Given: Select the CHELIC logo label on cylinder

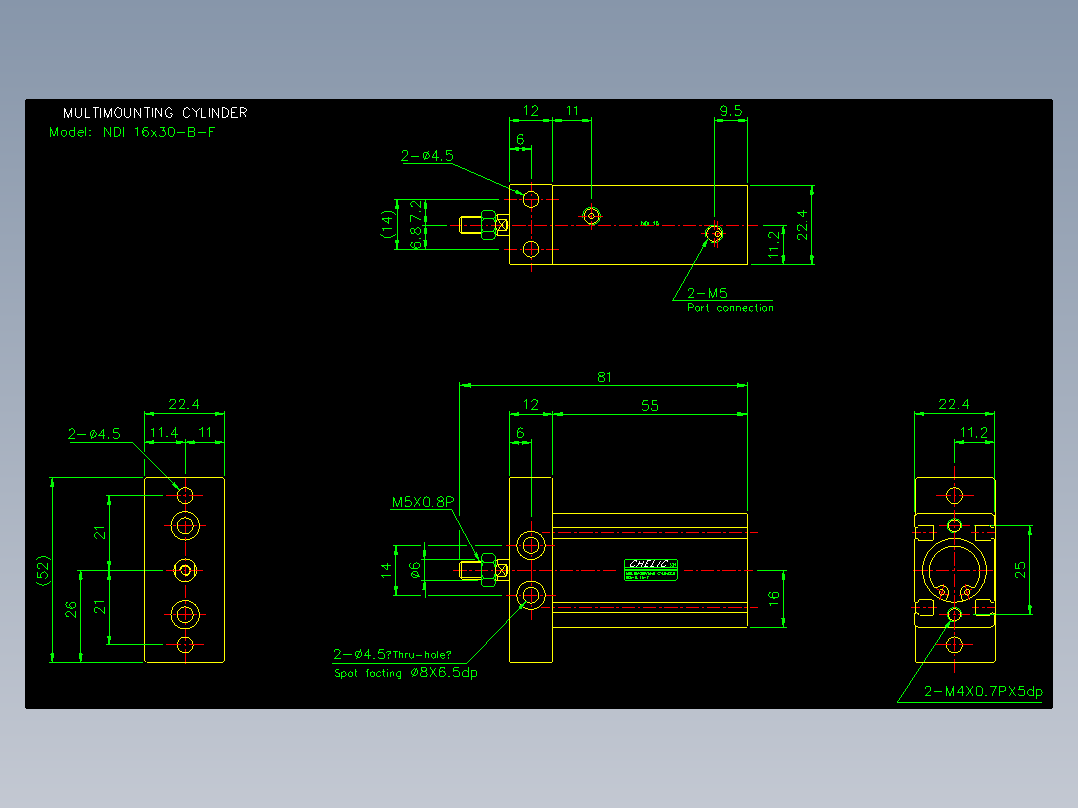Looking at the screenshot, I should (x=651, y=569).
